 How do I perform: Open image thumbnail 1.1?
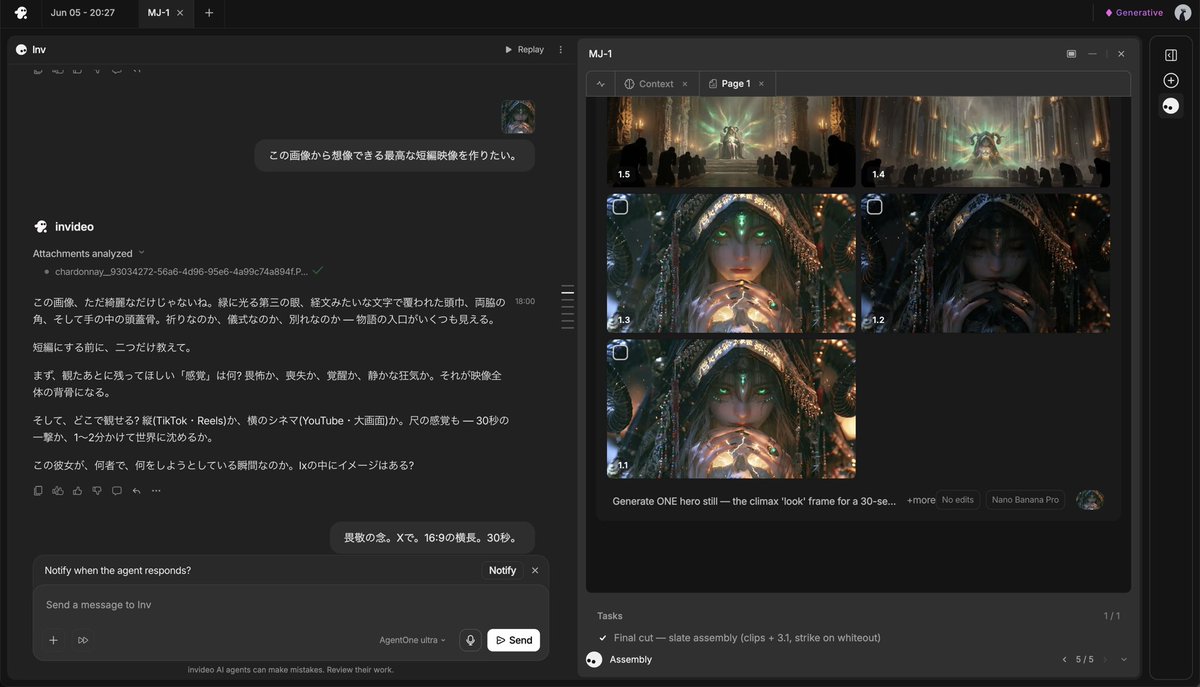731,409
